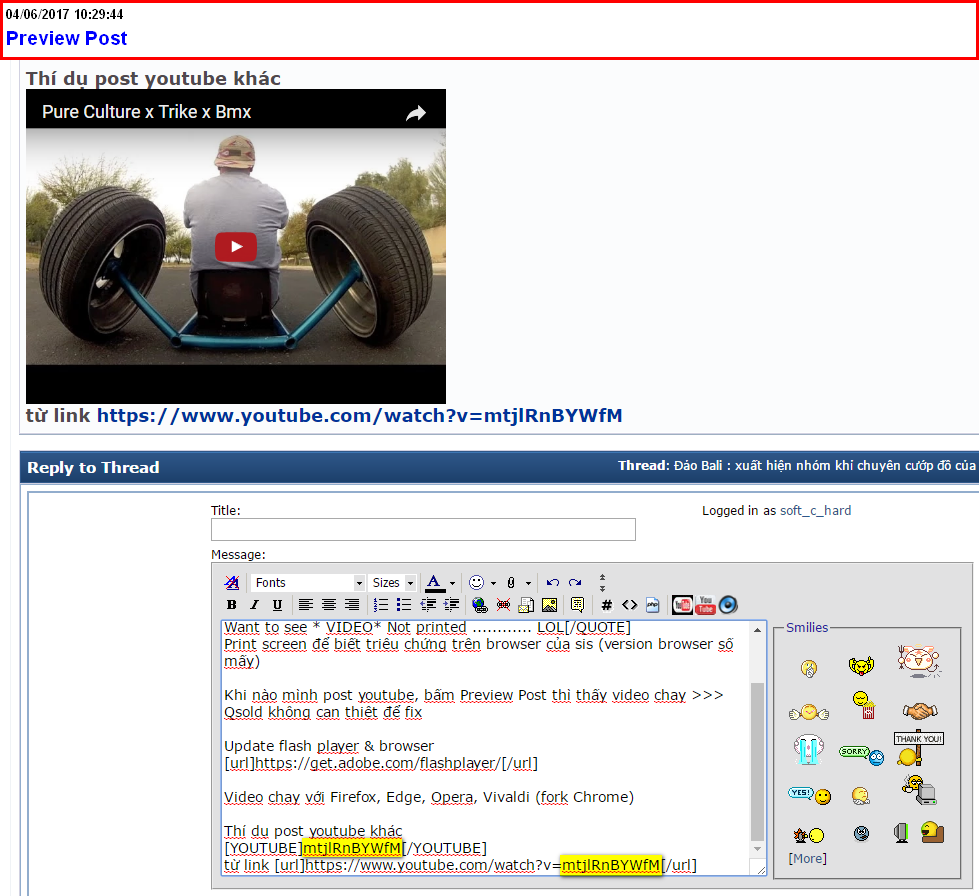979x896 pixels.
Task: Click the wrap code tags hash icon
Action: click(606, 605)
